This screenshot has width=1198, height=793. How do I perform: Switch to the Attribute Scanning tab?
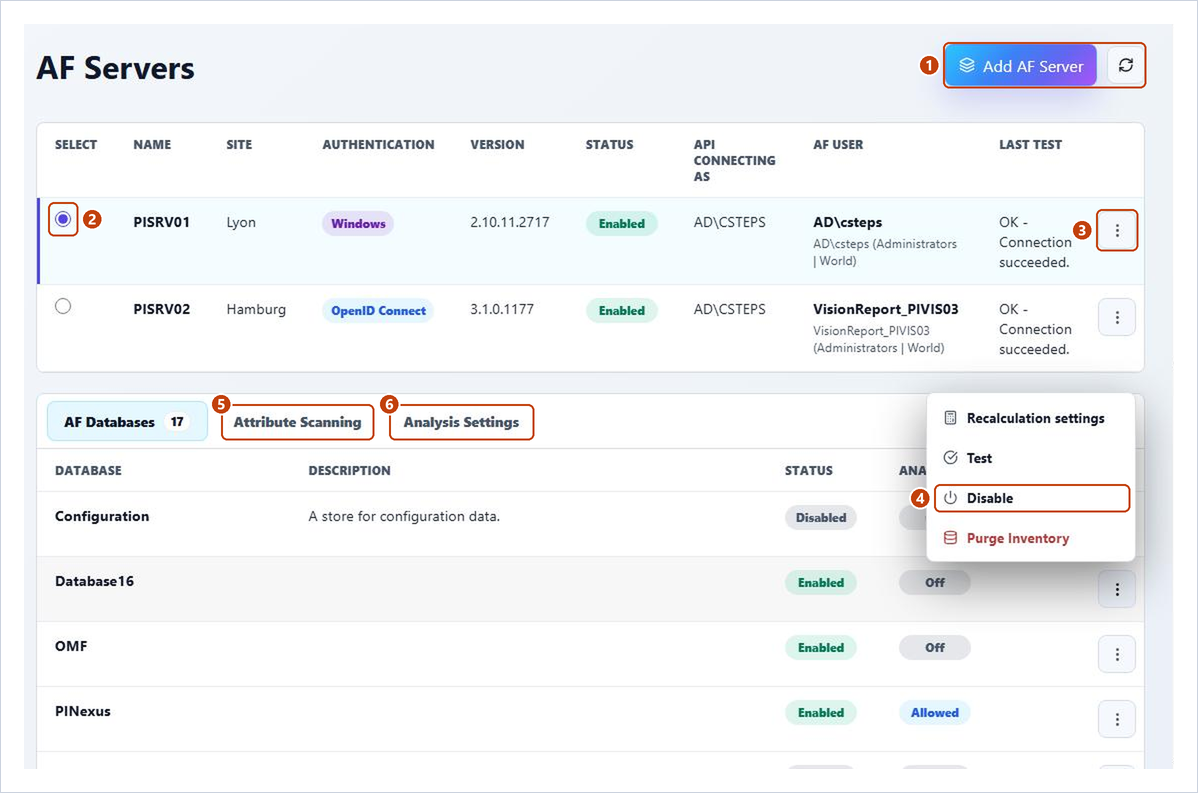coord(297,422)
